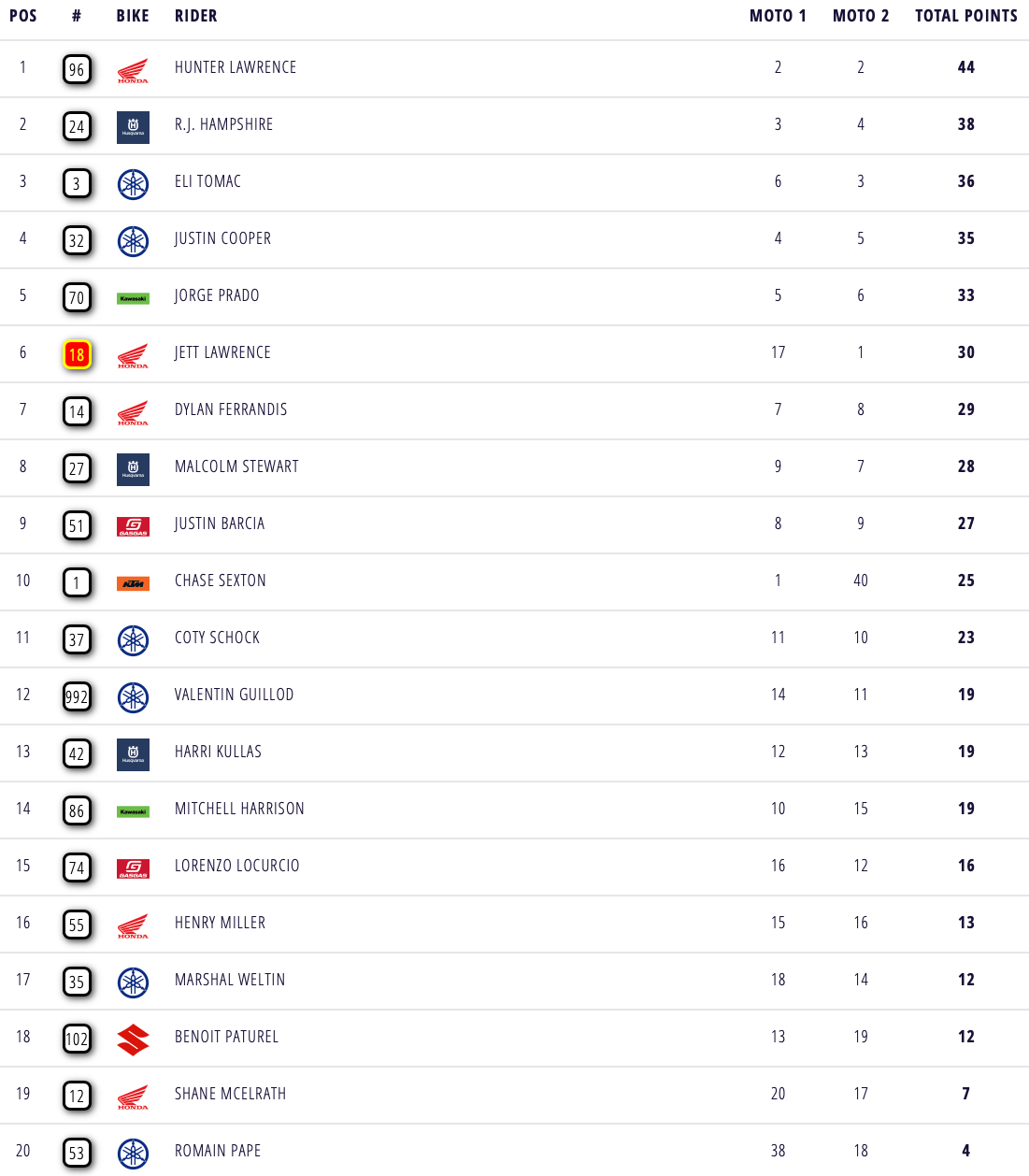Click Benoit Paturel's Suzuki logo
1029x1176 pixels.
[133, 1040]
